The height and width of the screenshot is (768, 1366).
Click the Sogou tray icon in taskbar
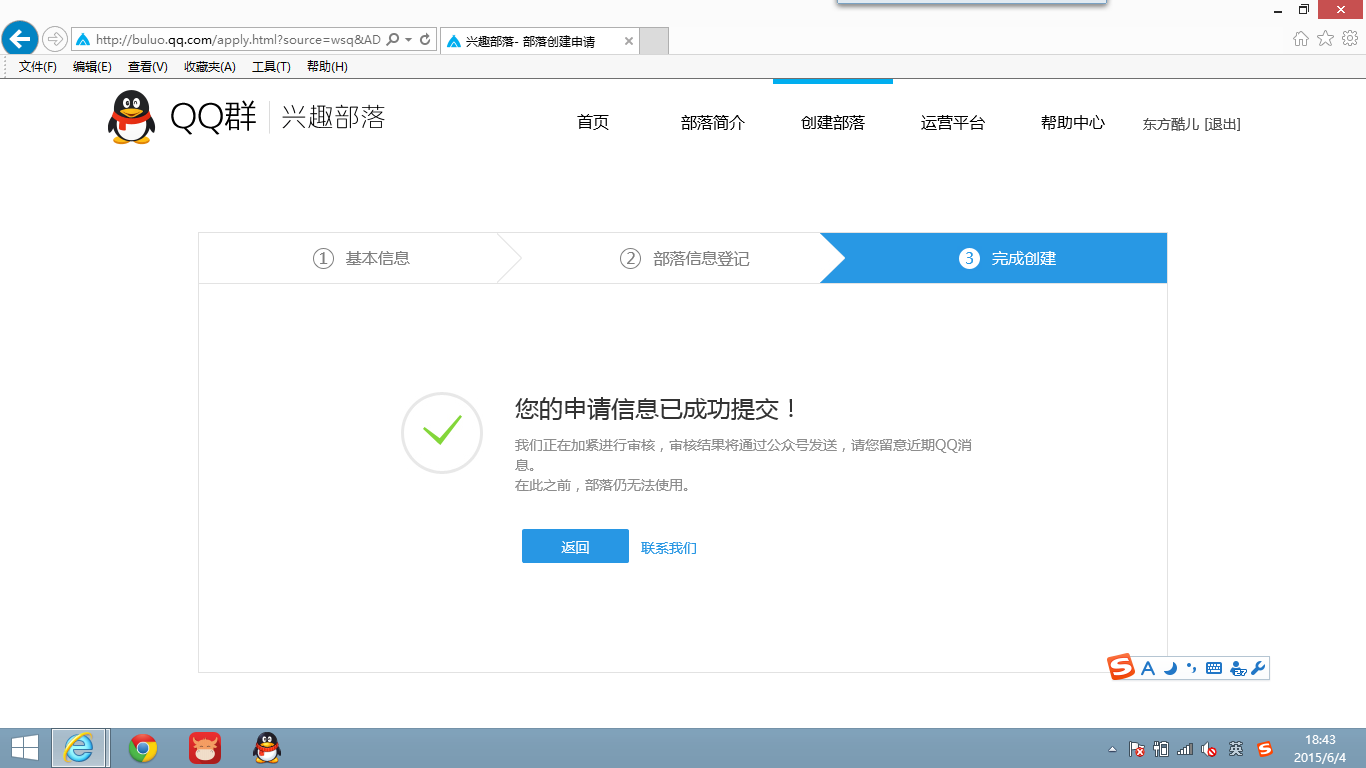[1264, 749]
